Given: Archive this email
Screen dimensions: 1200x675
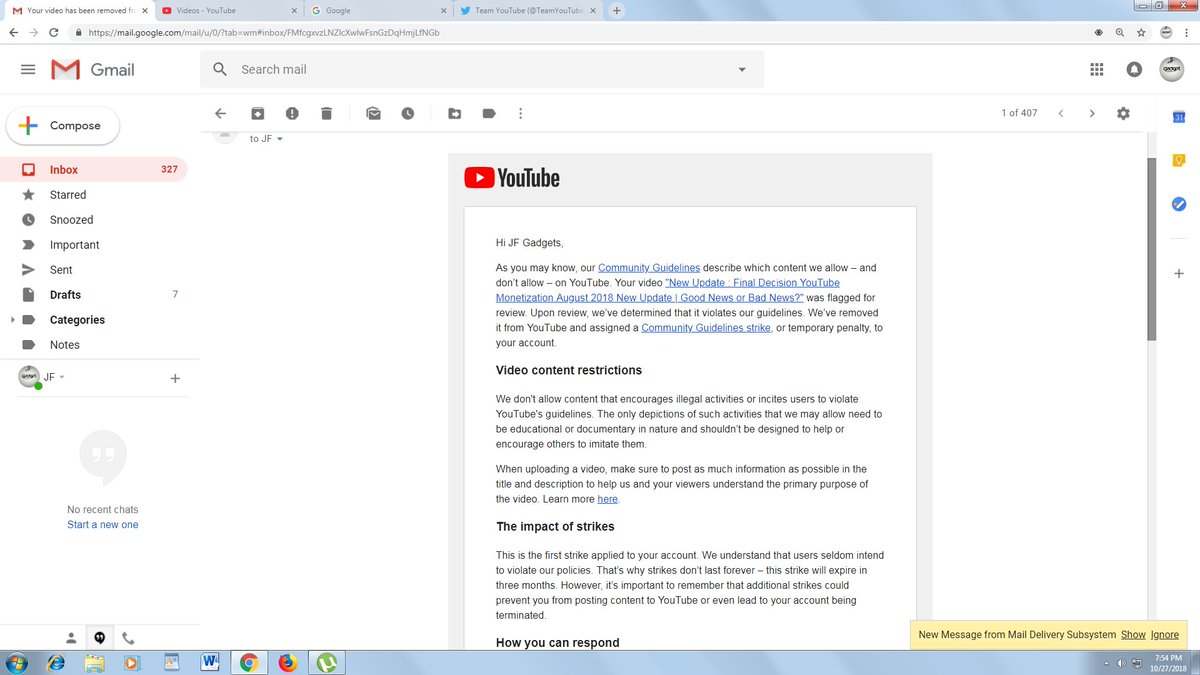Looking at the screenshot, I should tap(257, 114).
